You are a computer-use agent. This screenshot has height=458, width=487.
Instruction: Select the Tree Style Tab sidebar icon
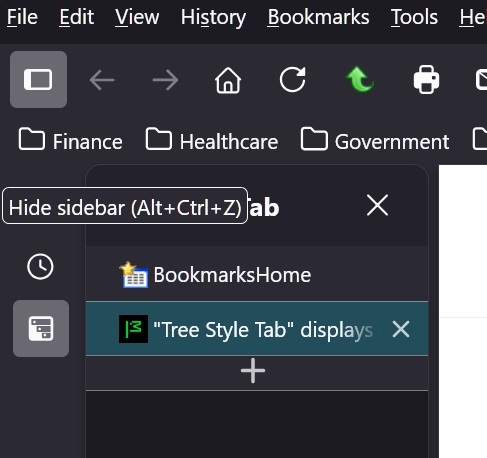pos(41,328)
